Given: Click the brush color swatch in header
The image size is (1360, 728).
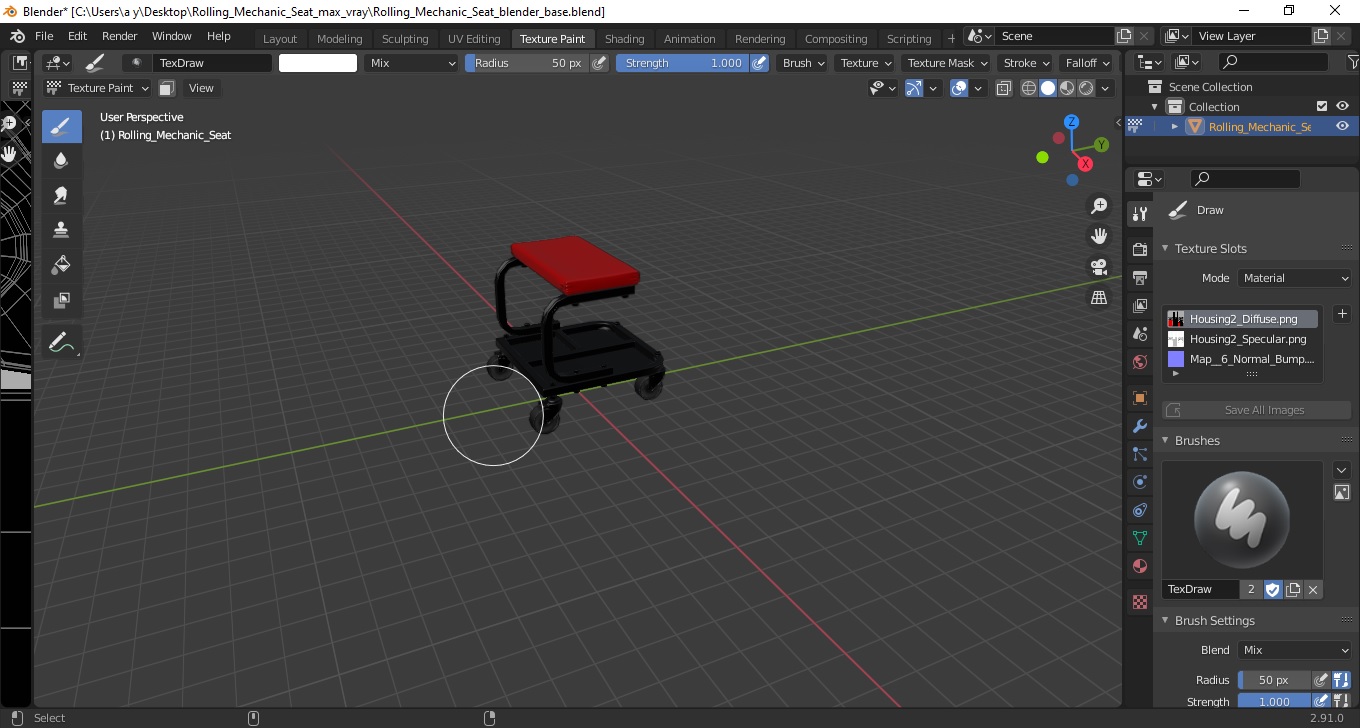Looking at the screenshot, I should coord(318,63).
